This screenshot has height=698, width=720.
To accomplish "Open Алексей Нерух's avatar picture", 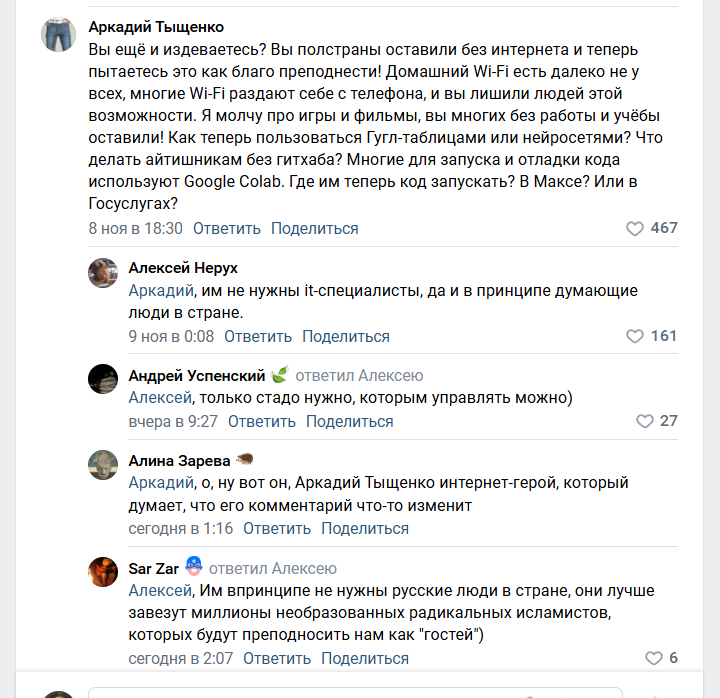I will point(103,273).
